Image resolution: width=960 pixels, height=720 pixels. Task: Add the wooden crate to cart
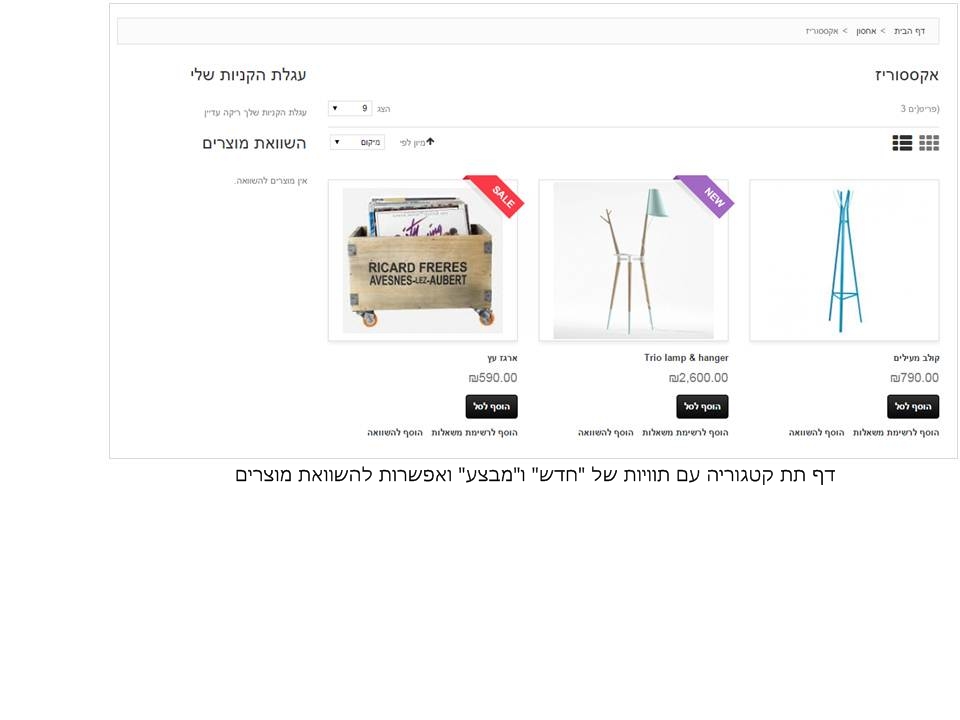[x=492, y=407]
